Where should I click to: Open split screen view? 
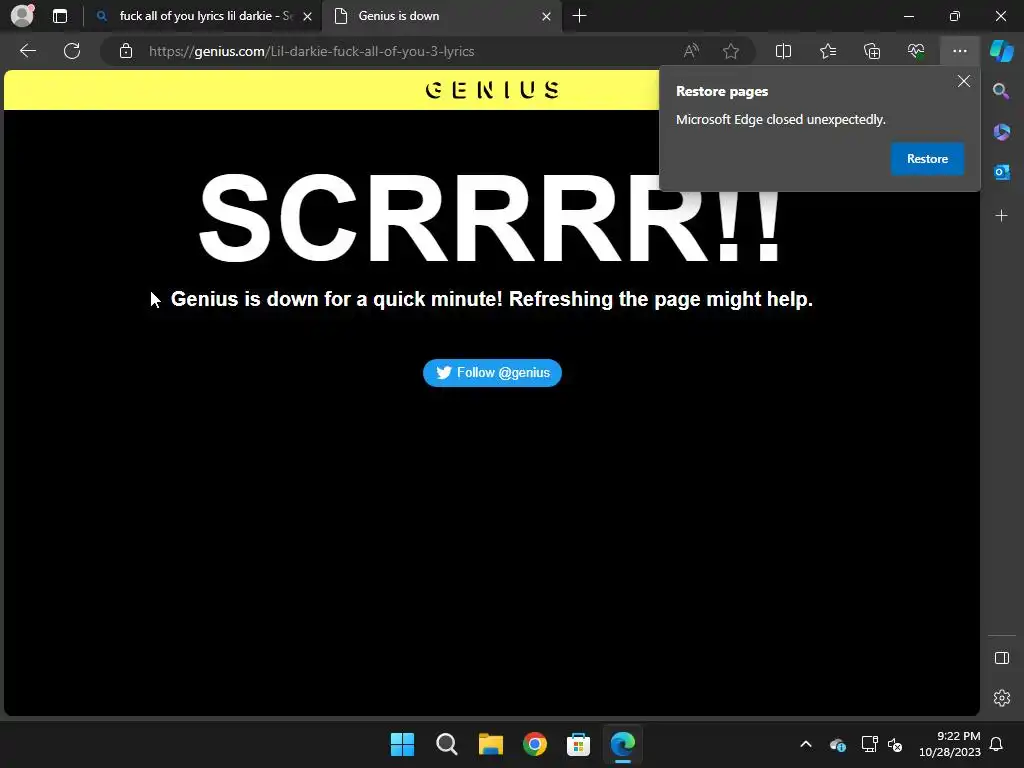tap(783, 51)
